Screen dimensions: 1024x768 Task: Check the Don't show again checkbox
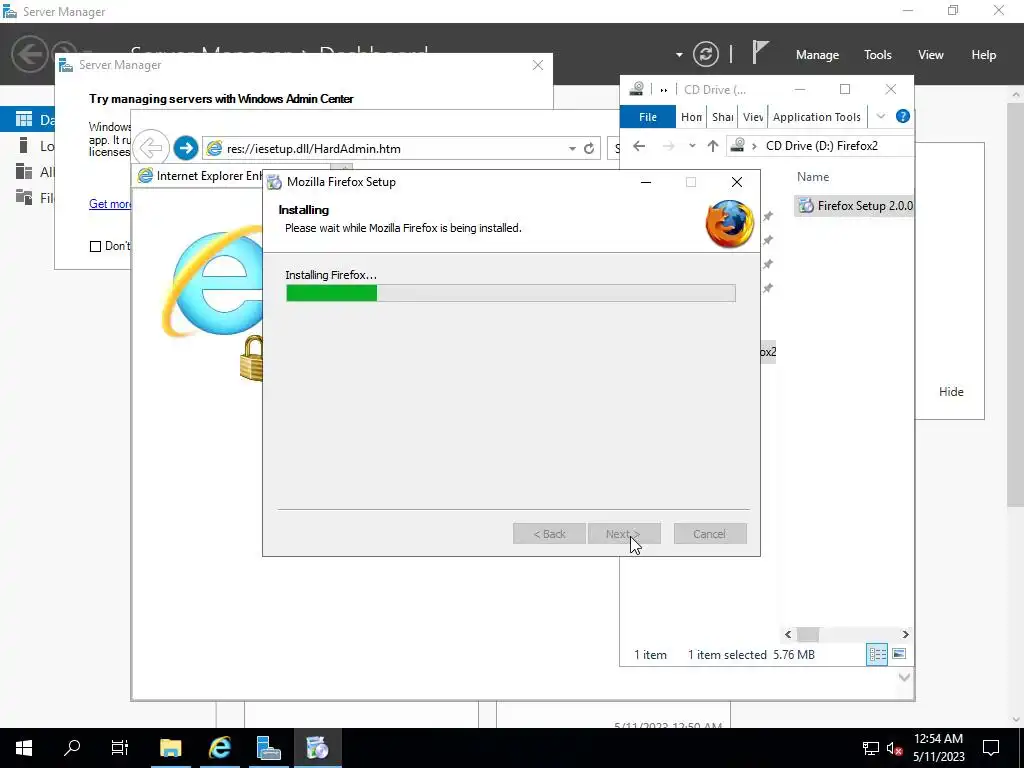(95, 246)
